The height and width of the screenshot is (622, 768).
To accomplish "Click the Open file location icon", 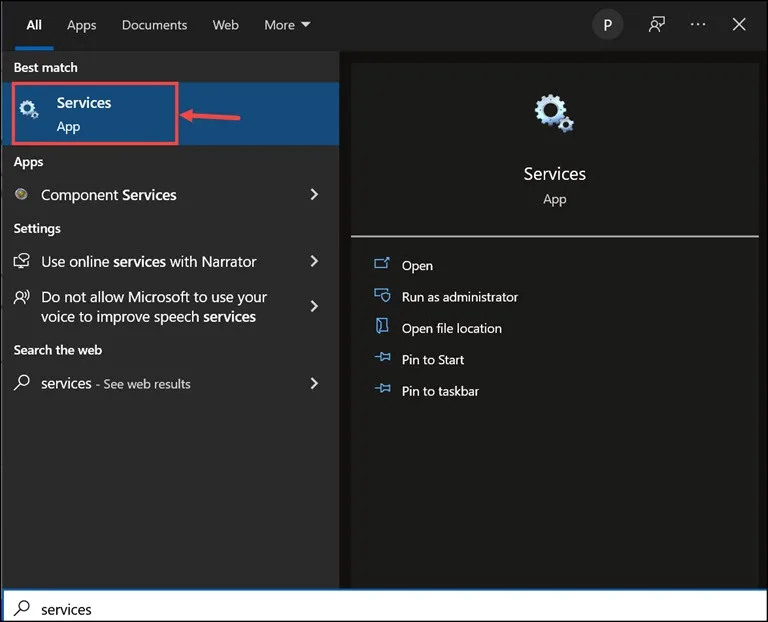I will [x=382, y=326].
